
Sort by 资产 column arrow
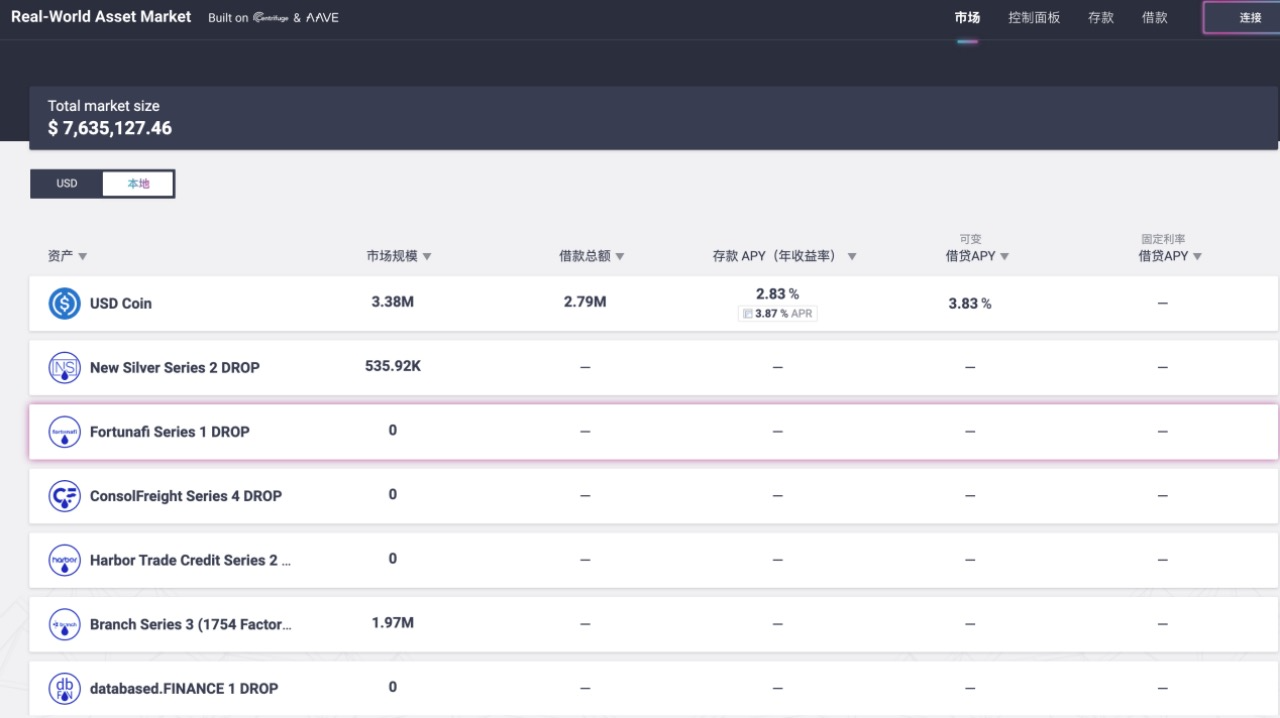coord(82,257)
